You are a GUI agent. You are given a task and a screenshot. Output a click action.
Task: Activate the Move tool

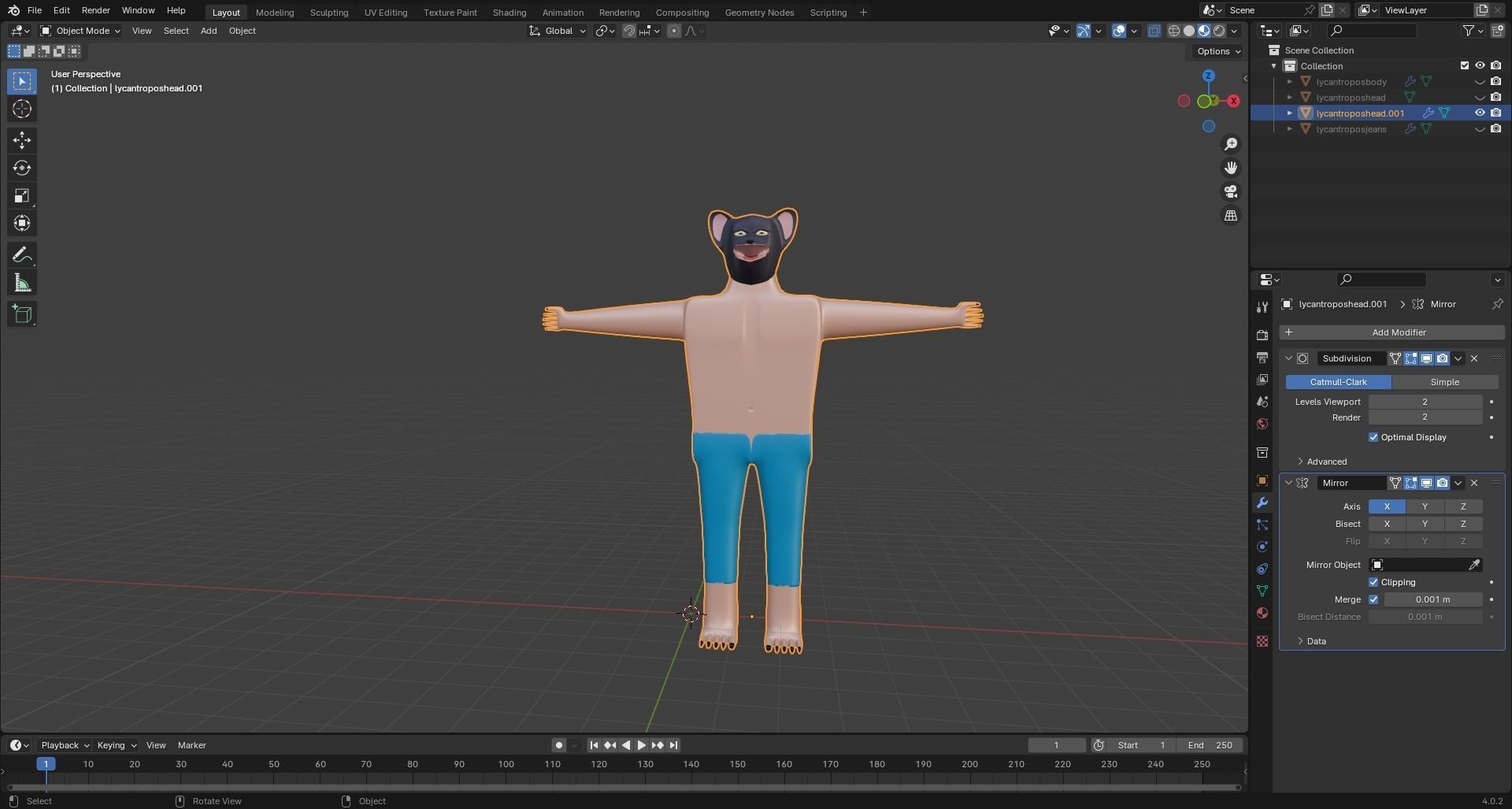pyautogui.click(x=22, y=140)
